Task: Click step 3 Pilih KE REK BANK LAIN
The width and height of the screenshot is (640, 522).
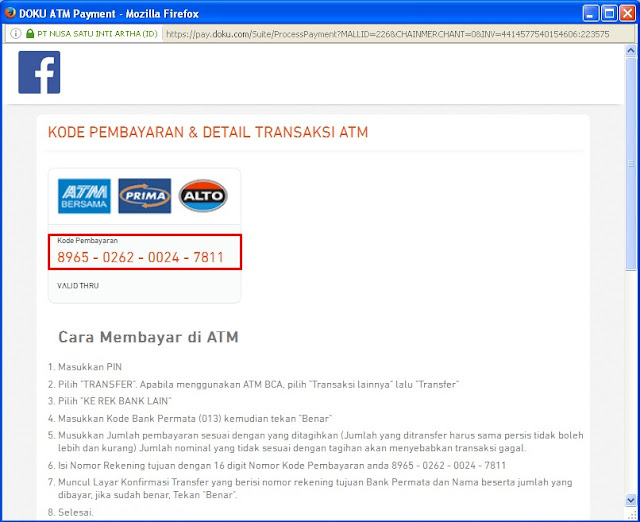Action: pyautogui.click(x=109, y=401)
